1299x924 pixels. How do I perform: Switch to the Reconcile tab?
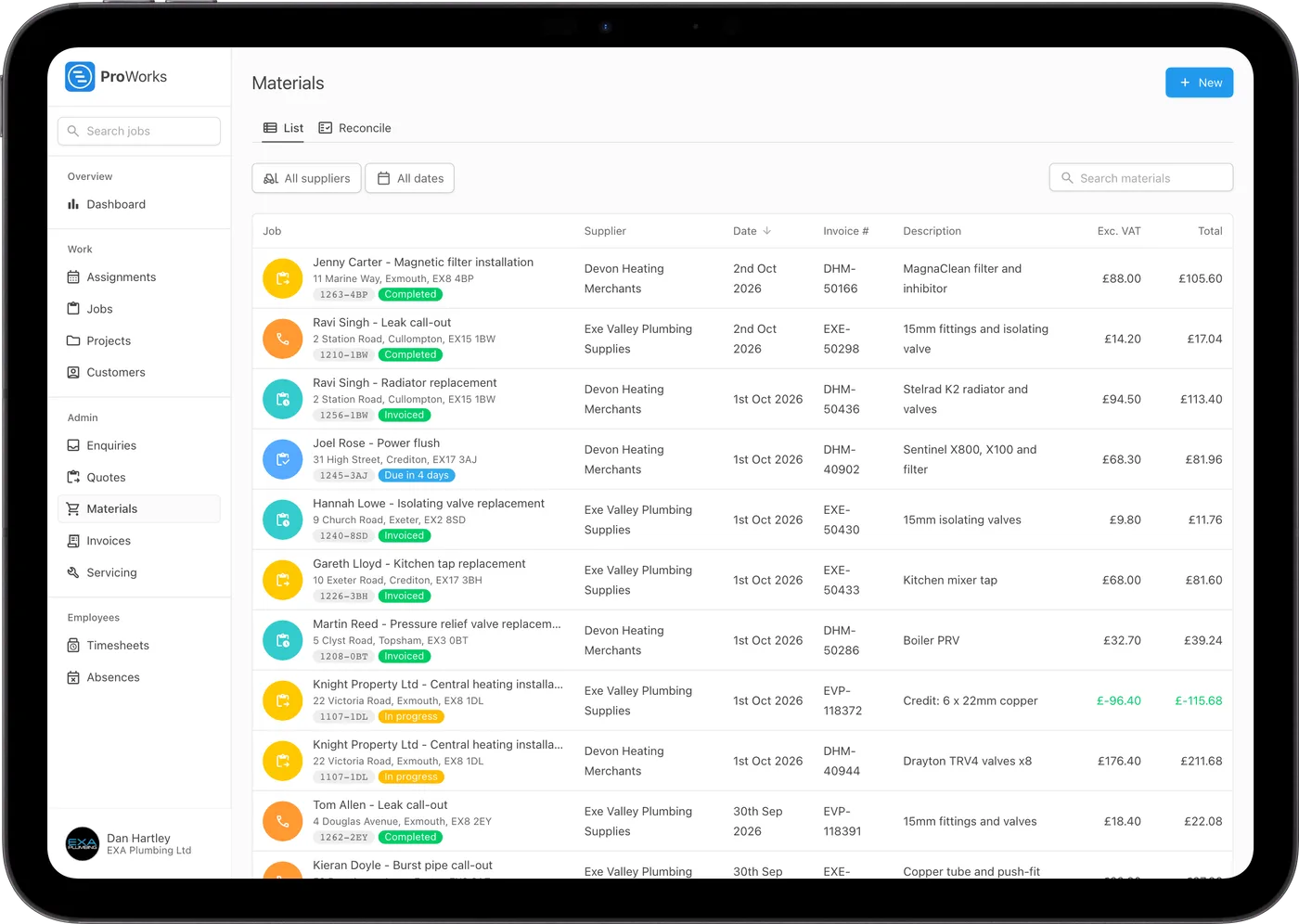[x=354, y=128]
